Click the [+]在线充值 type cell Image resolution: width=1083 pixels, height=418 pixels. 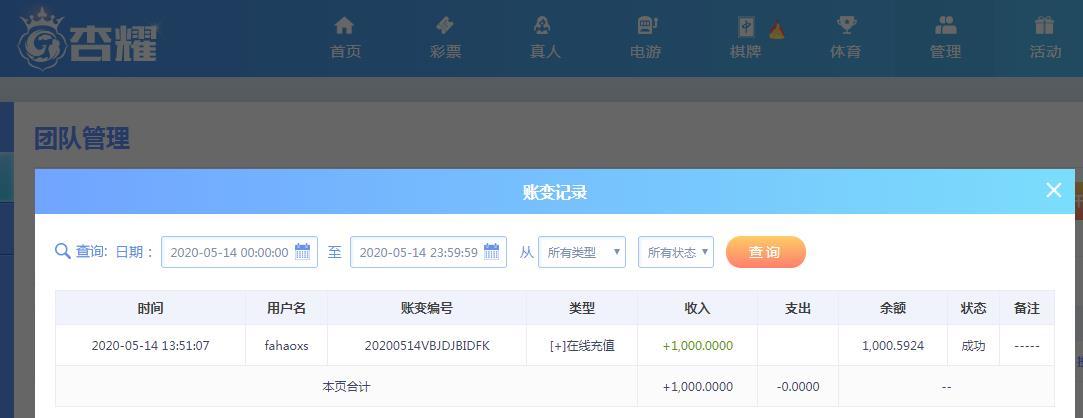[x=582, y=345]
